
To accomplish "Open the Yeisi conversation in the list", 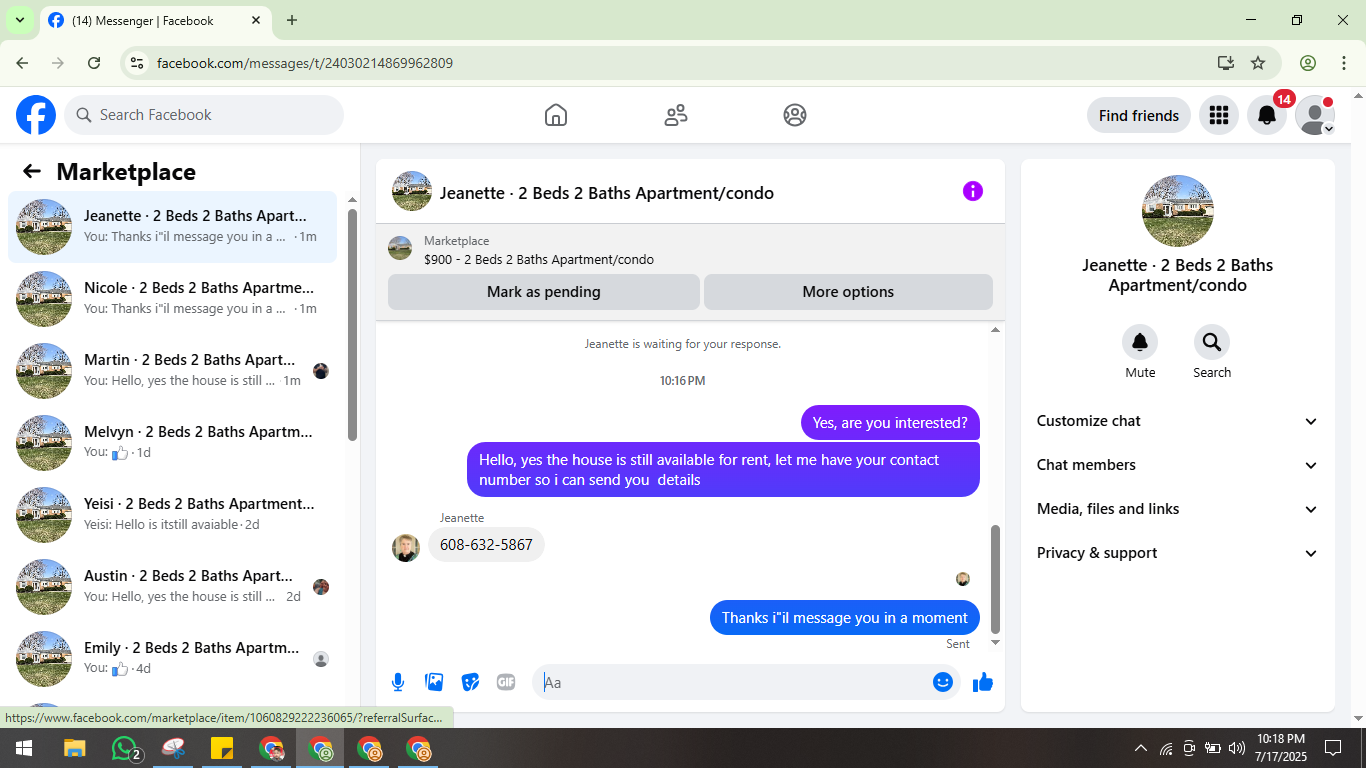I will pos(172,515).
